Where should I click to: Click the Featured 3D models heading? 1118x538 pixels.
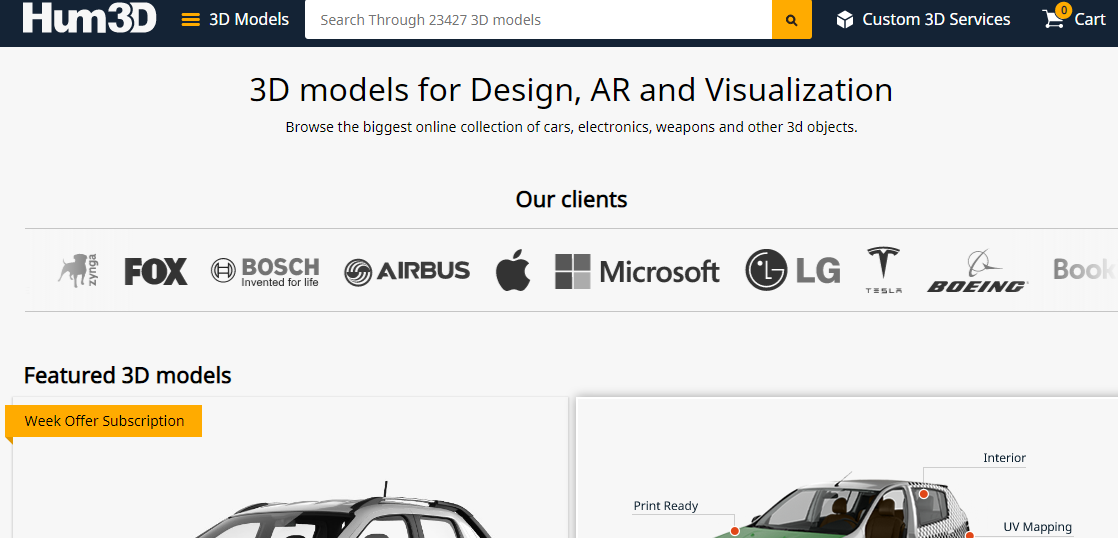coord(128,375)
